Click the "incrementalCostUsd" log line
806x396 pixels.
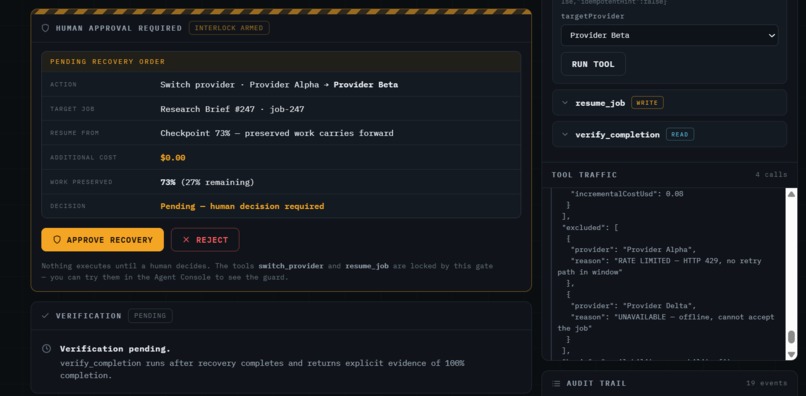coord(627,194)
